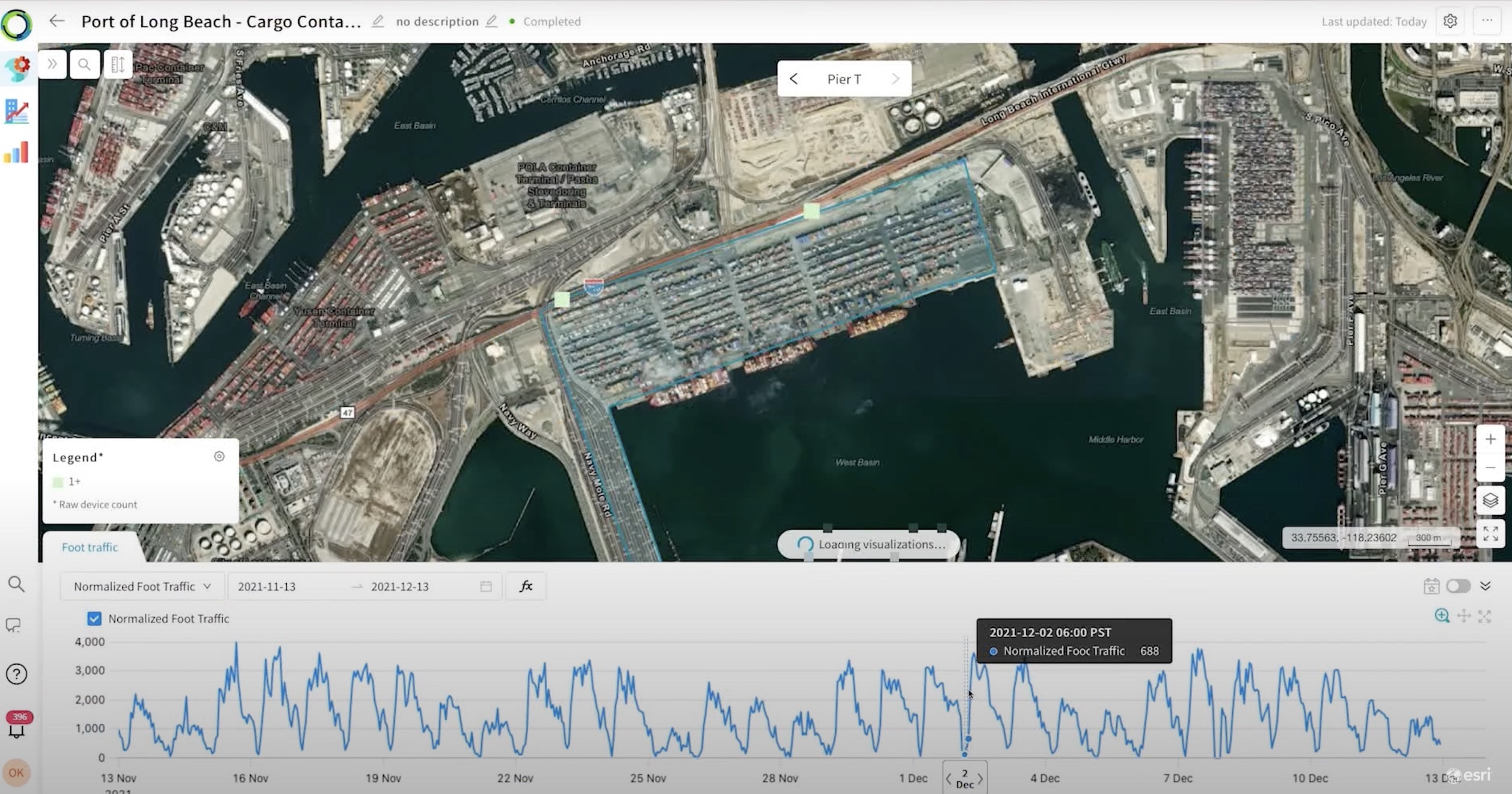Go to previous location before Pier T
Screen dimensions: 1512x794
tap(794, 79)
